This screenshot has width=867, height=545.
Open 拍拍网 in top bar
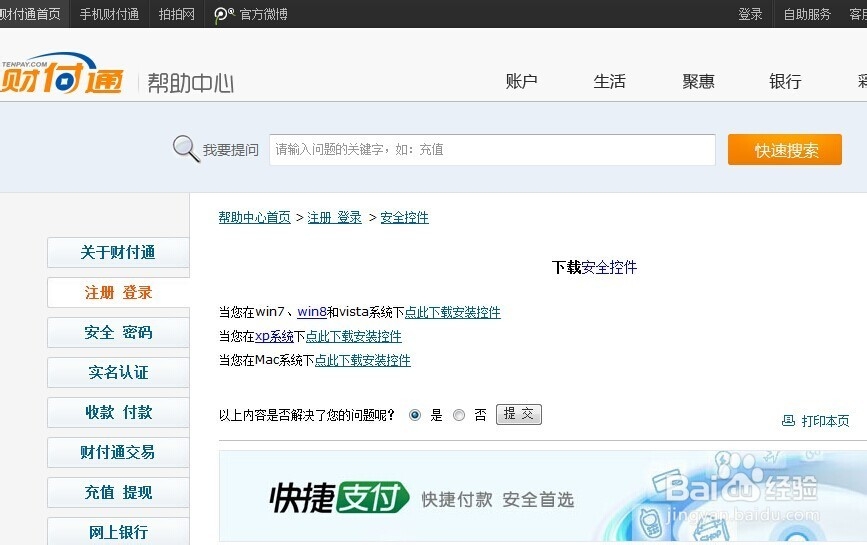coord(176,14)
